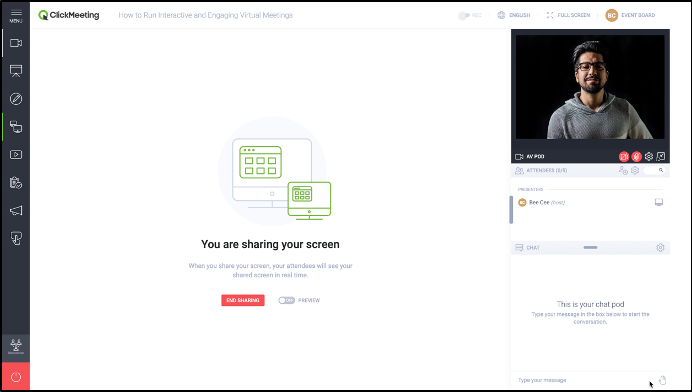
Task: Unmute the red microphone button
Action: pos(636,156)
